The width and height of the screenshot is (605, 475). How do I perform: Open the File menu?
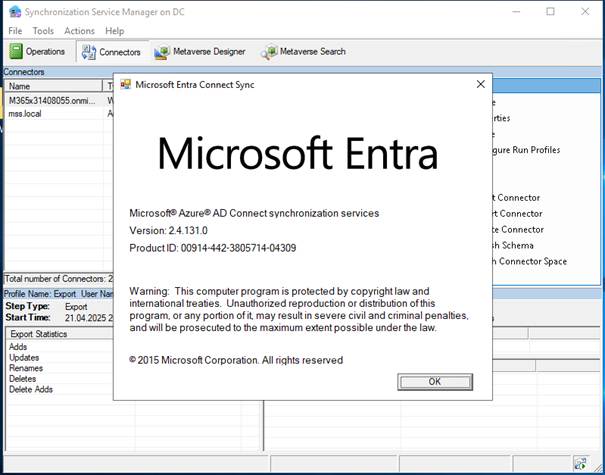[15, 31]
